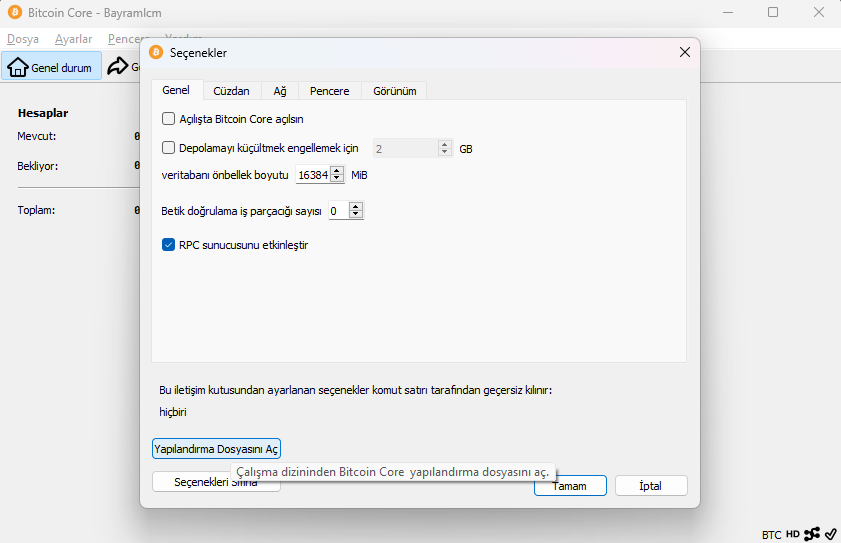This screenshot has height=543, width=841.
Task: Click the prune size GB input field
Action: pos(405,149)
